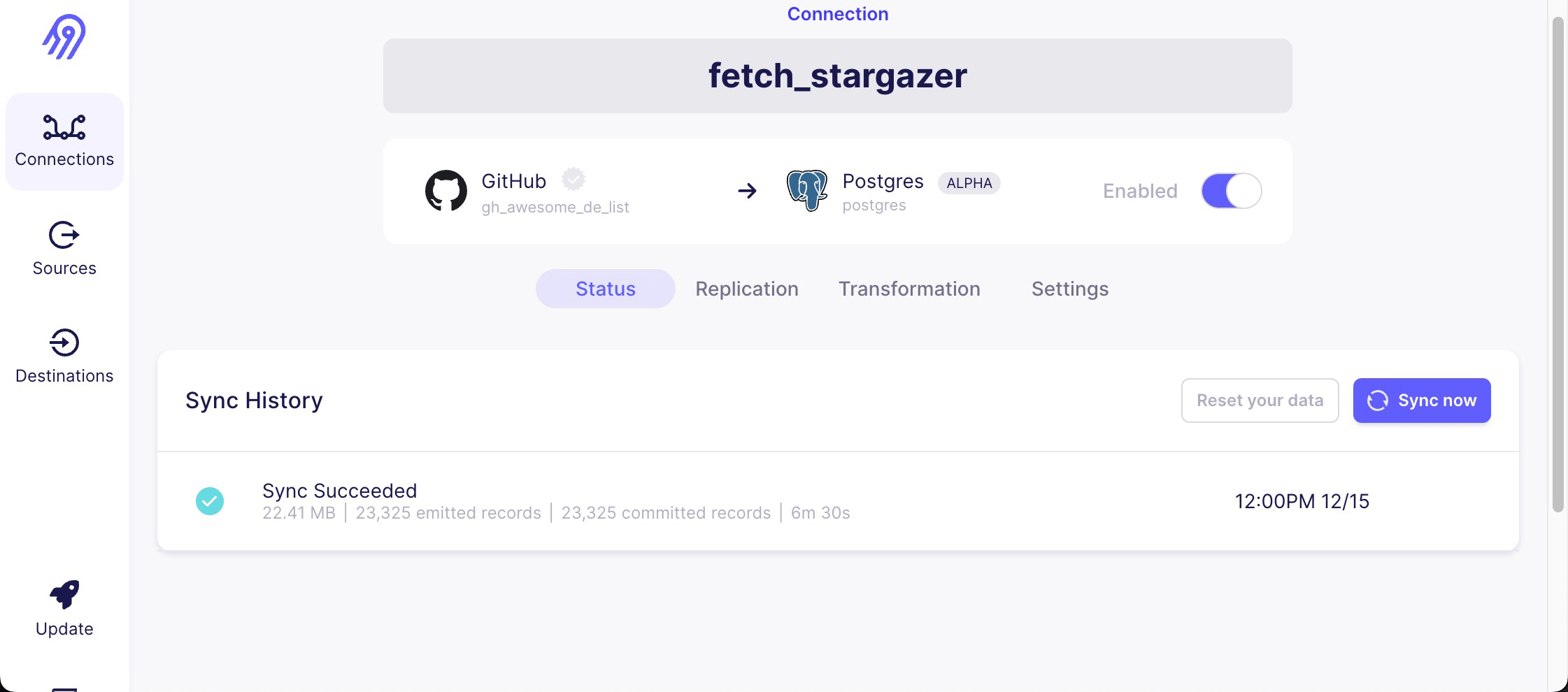Click the Update rocket icon
The height and width of the screenshot is (692, 1568).
pyautogui.click(x=64, y=595)
